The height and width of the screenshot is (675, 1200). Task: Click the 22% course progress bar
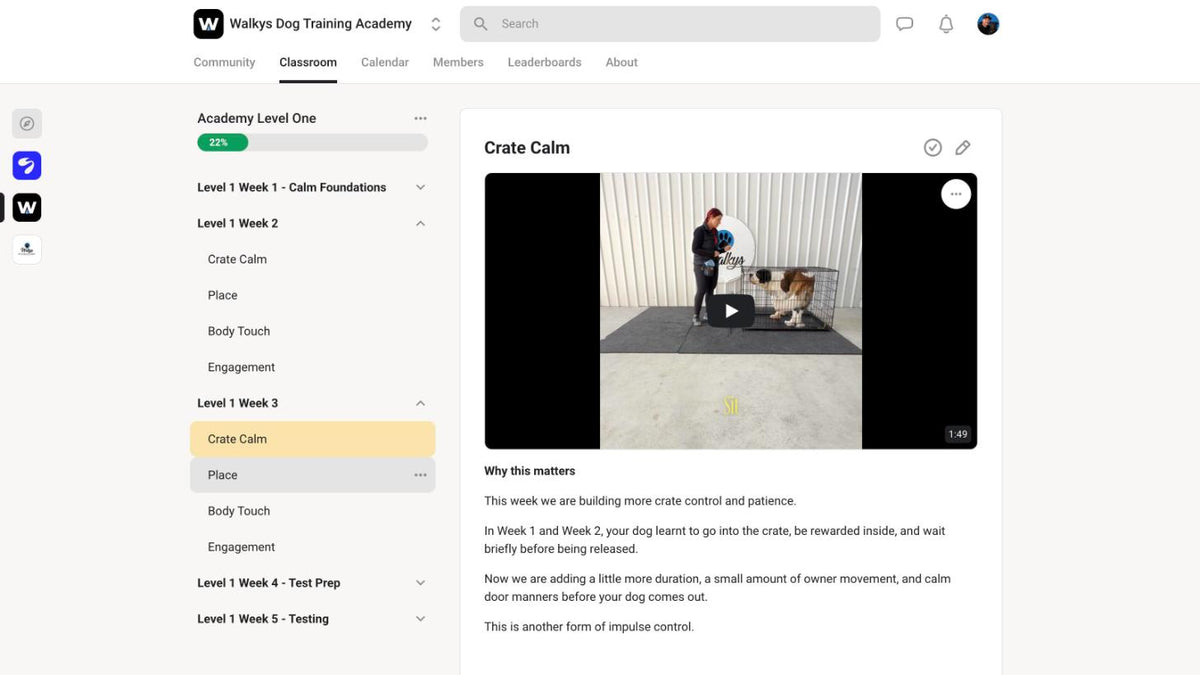click(313, 142)
